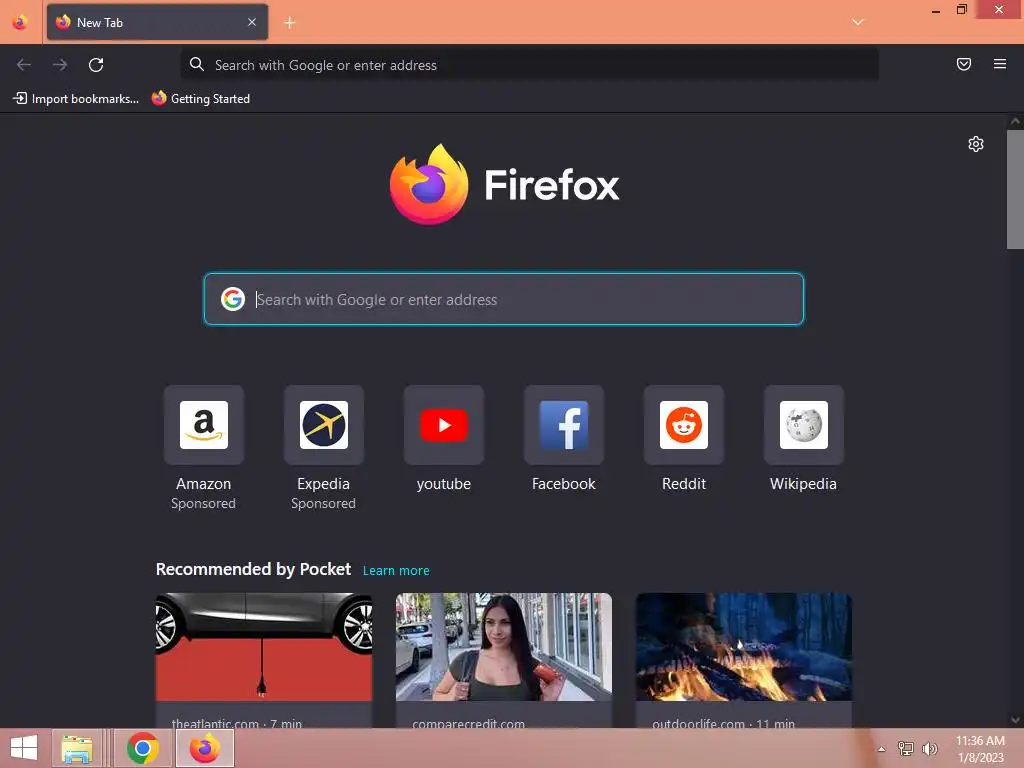This screenshot has height=768, width=1024.
Task: Show hidden system tray icons arrow
Action: coord(882,749)
